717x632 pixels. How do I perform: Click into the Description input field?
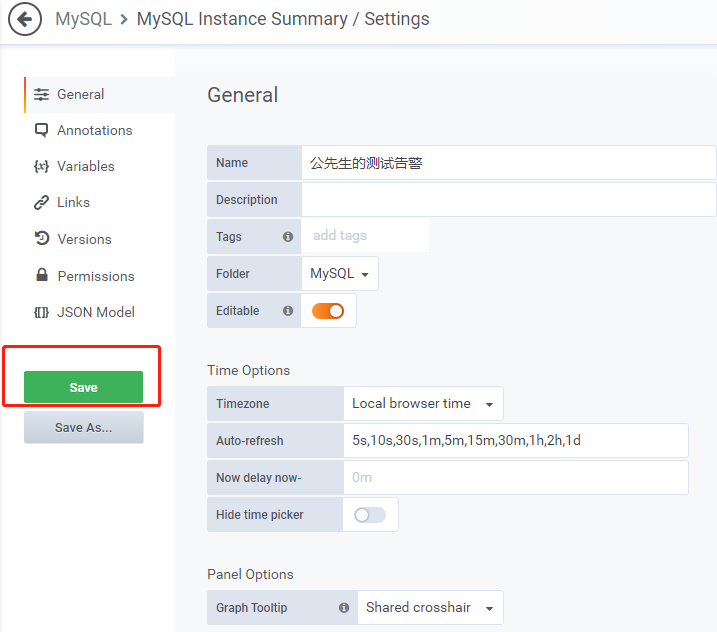[x=508, y=199]
